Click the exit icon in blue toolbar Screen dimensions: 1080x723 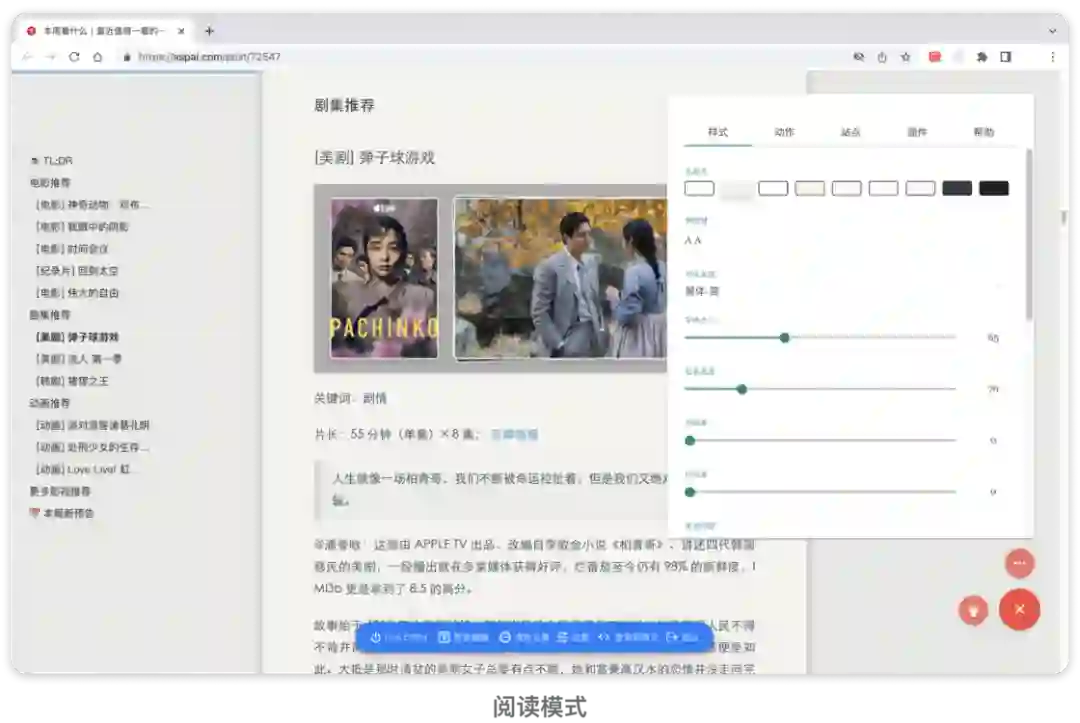[x=672, y=638]
